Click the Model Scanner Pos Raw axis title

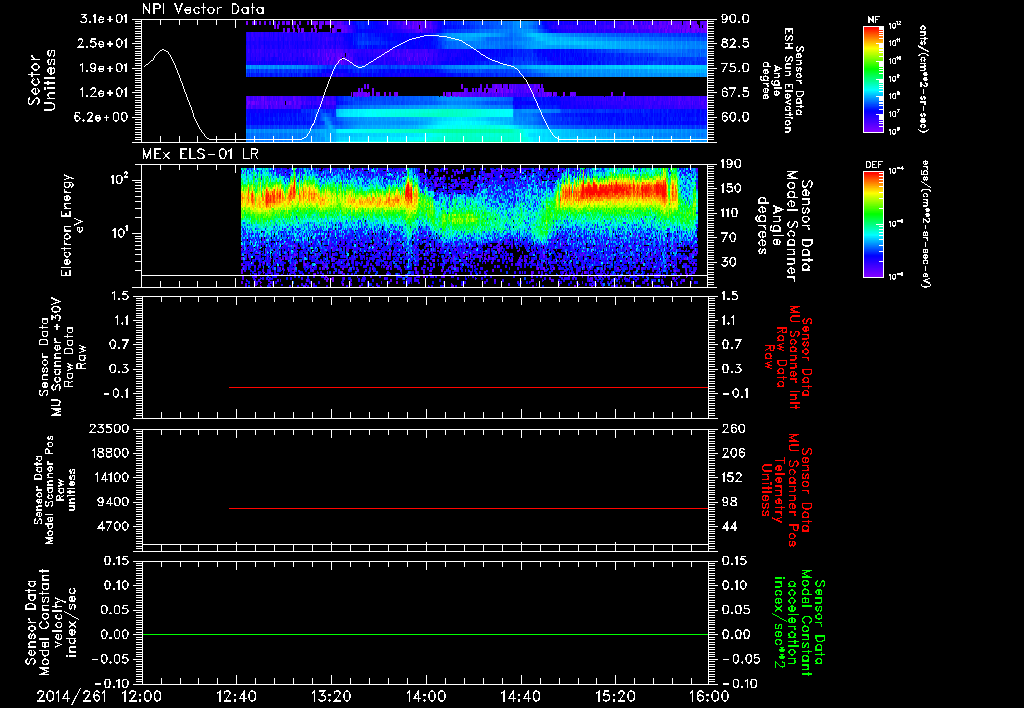[x=55, y=490]
